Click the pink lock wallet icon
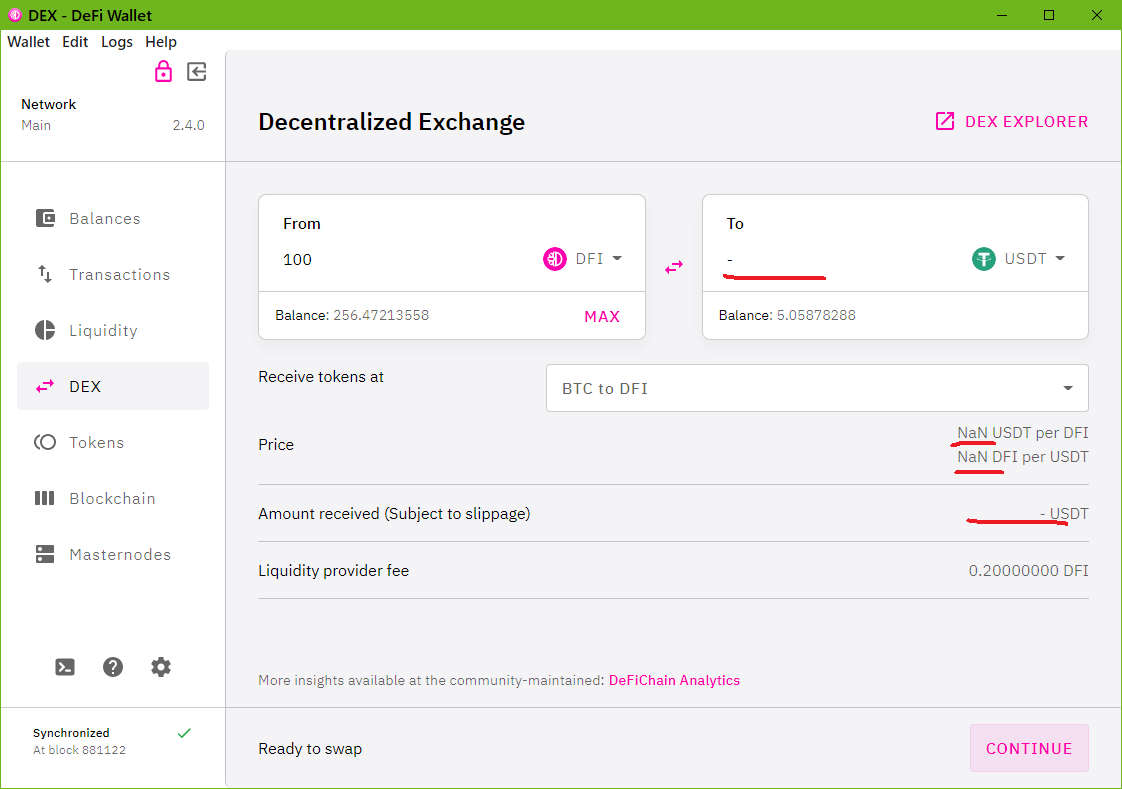1122x789 pixels. [163, 72]
